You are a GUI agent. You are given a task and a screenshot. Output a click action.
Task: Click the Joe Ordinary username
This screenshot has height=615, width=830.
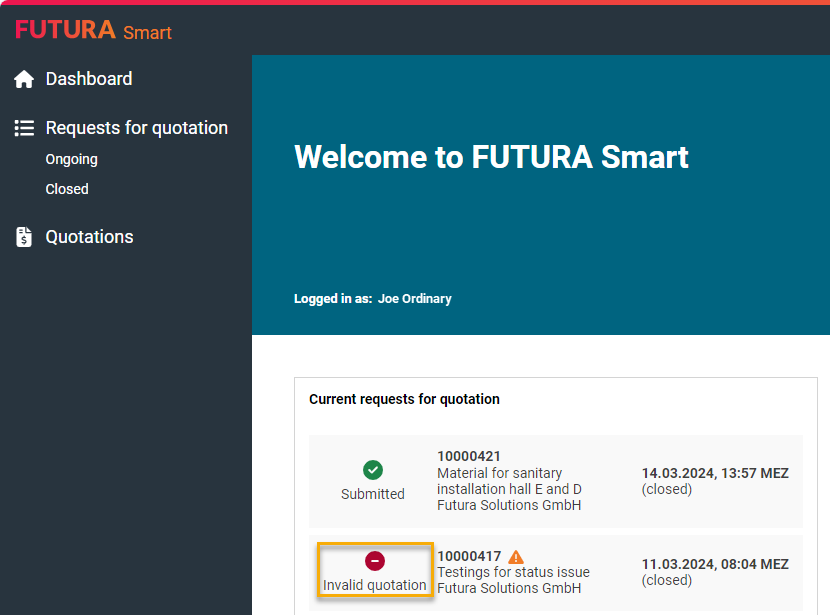click(x=414, y=298)
